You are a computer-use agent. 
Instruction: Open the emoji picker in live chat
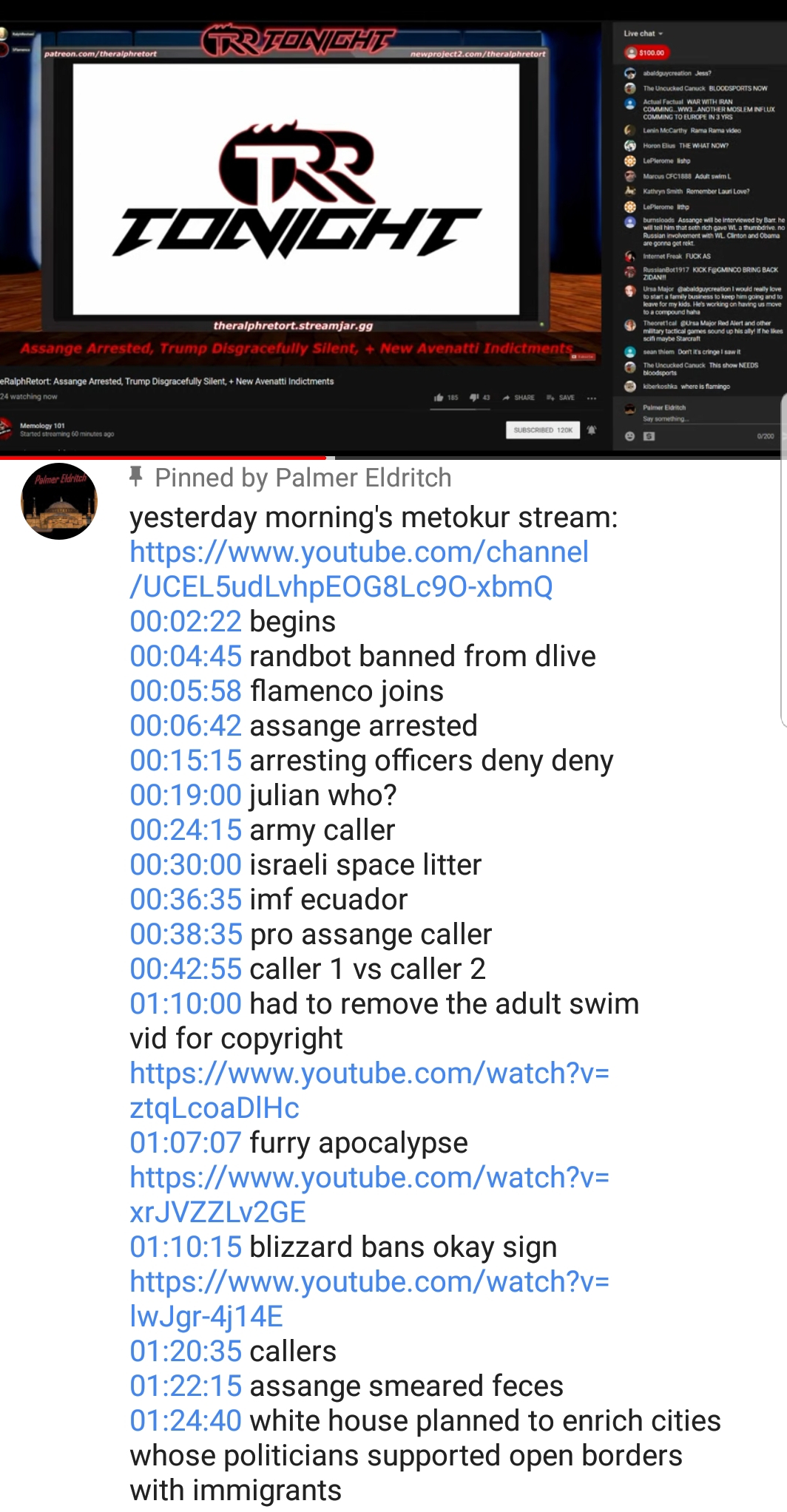click(x=629, y=436)
